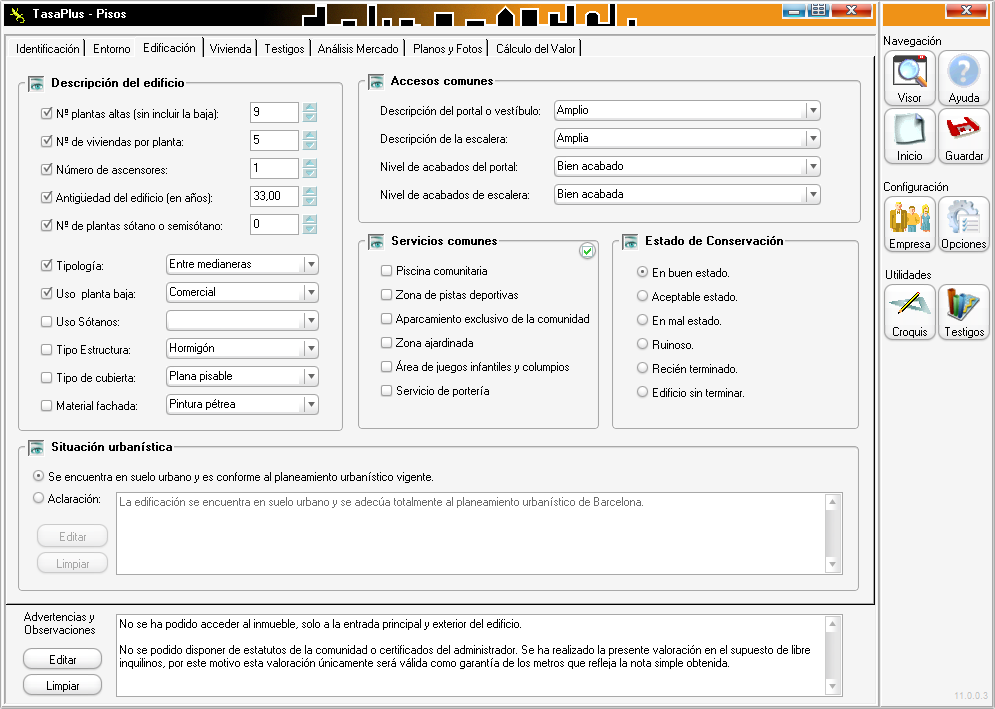Select the Aceptable estado radio button
The width and height of the screenshot is (995, 709).
click(x=643, y=297)
